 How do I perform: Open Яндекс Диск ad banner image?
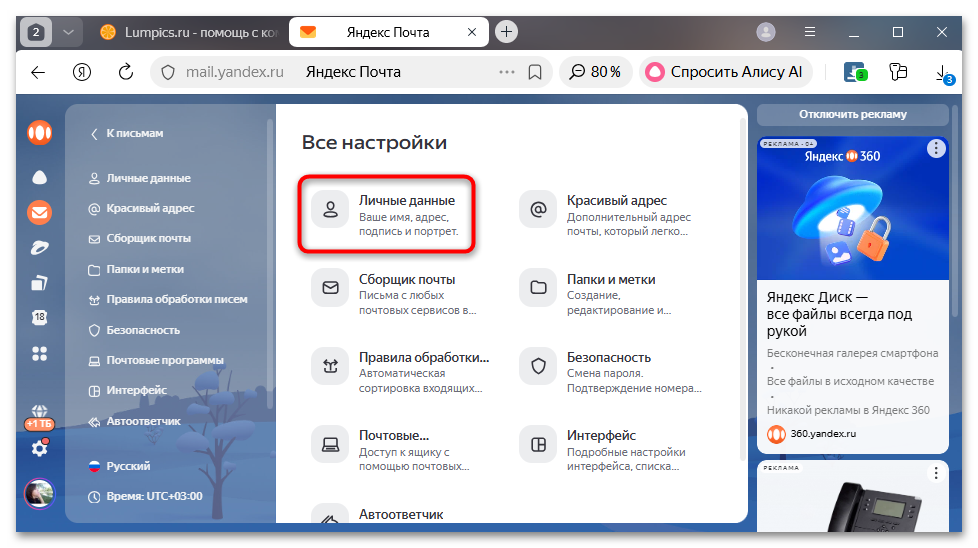coord(853,208)
